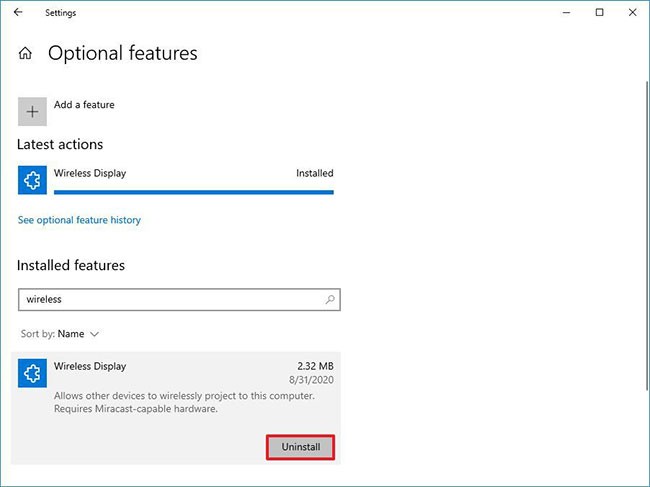Select Wireless Display puzzle icon in Installed features
The image size is (650, 487).
pyautogui.click(x=32, y=373)
